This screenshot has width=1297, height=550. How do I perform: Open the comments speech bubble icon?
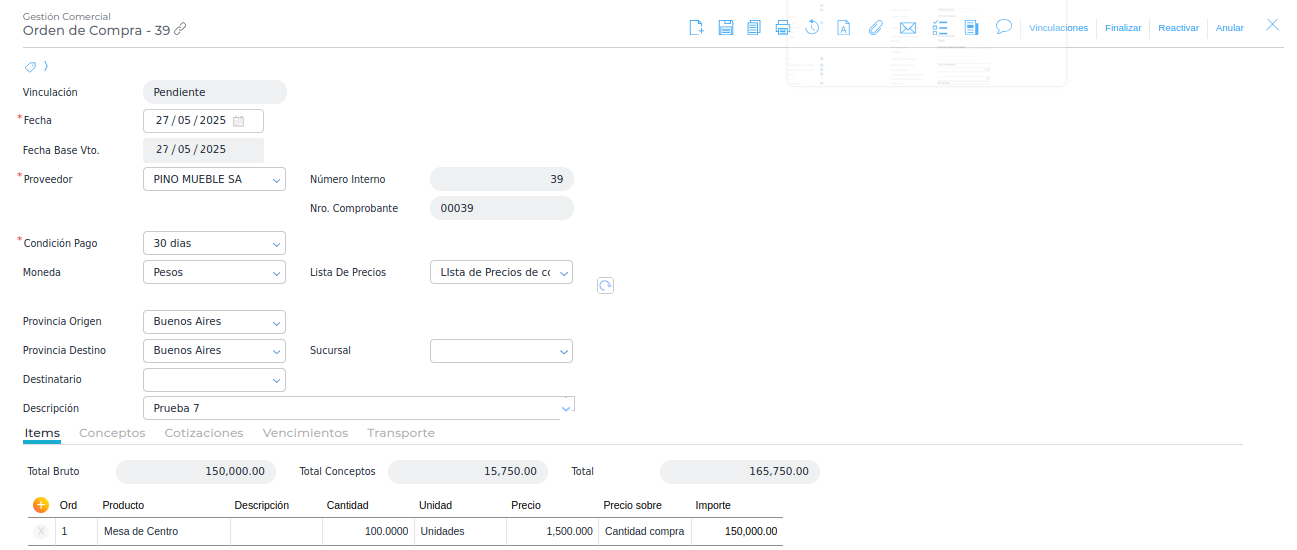pos(1004,27)
